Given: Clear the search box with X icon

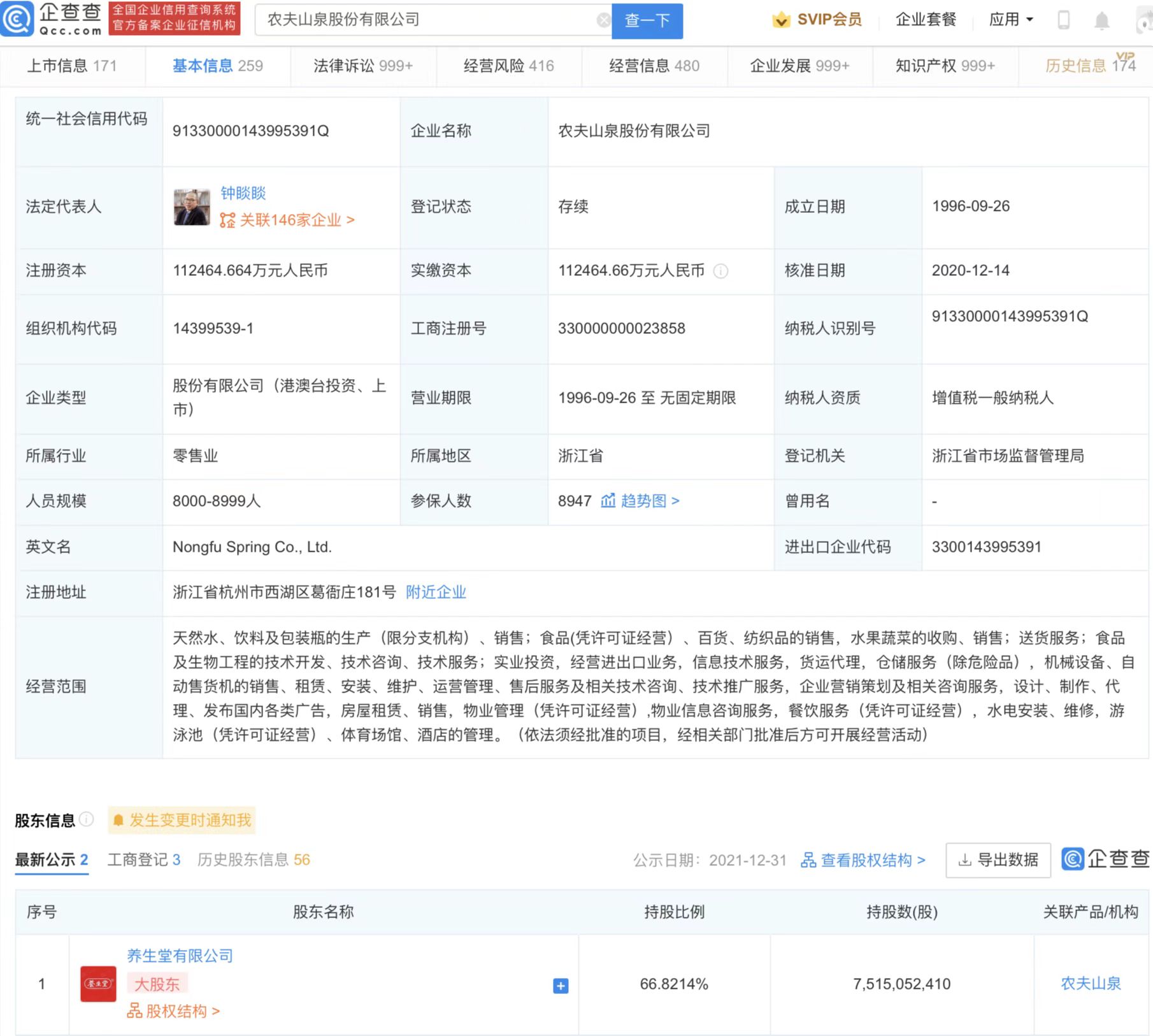Looking at the screenshot, I should [603, 20].
